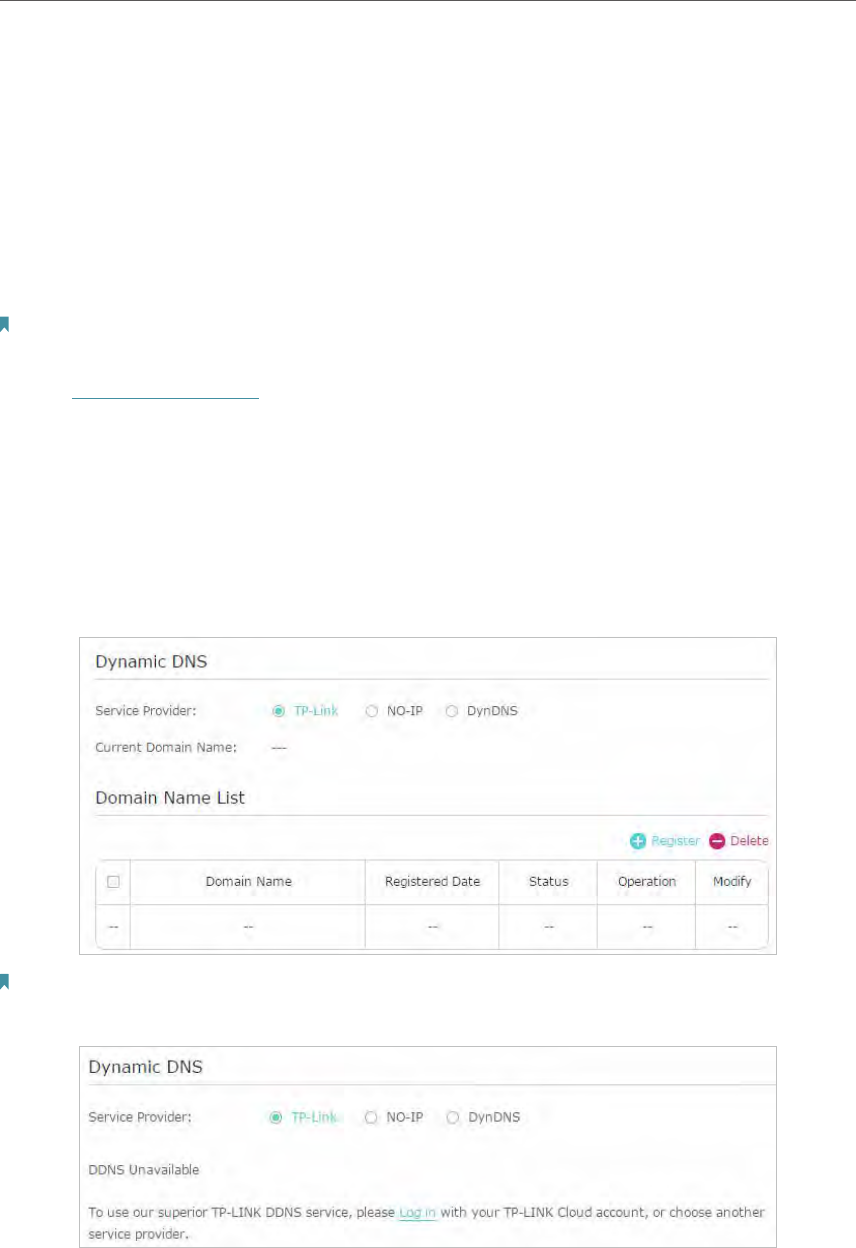856x1248 pixels.
Task: Click the DDNS Unavailable message
Action: [x=143, y=1169]
